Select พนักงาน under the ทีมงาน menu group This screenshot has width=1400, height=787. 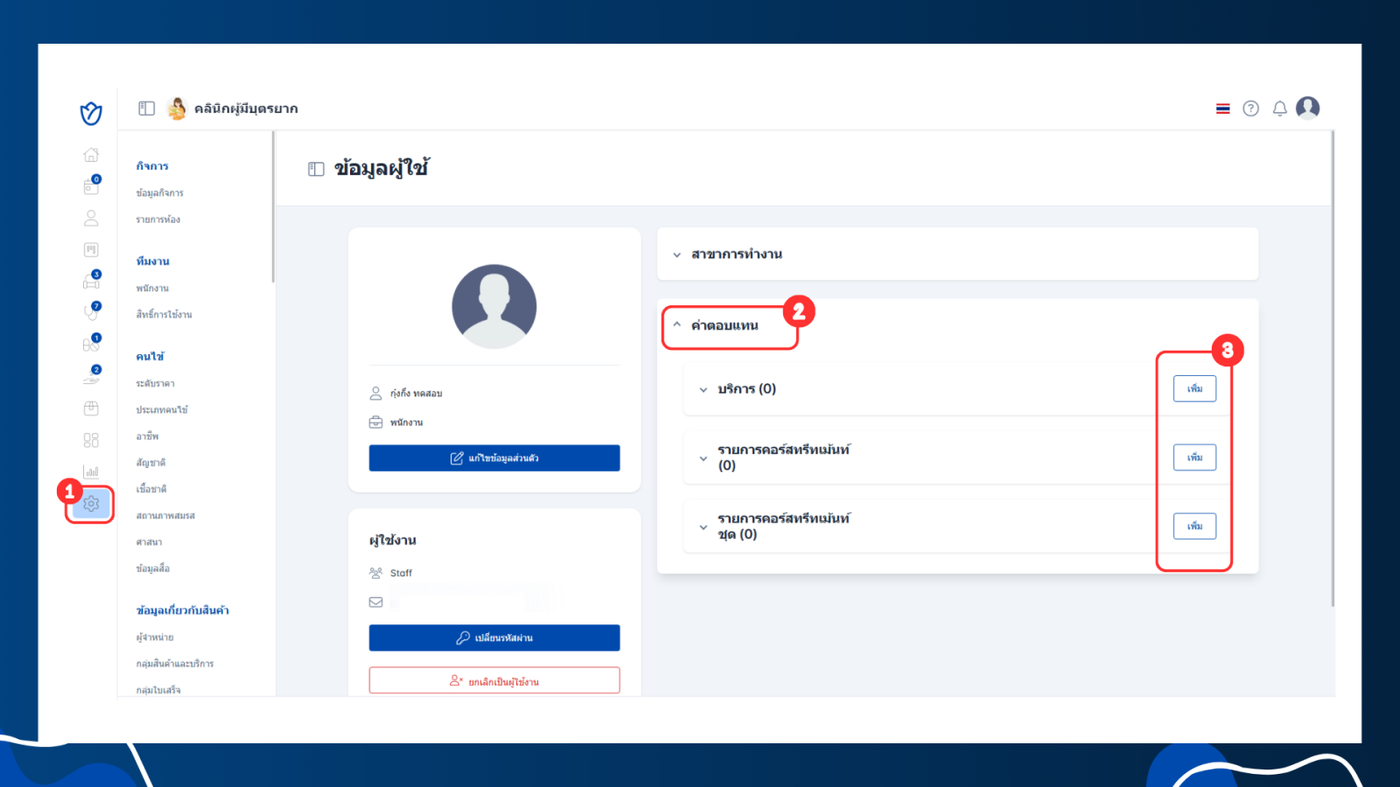[x=152, y=288]
